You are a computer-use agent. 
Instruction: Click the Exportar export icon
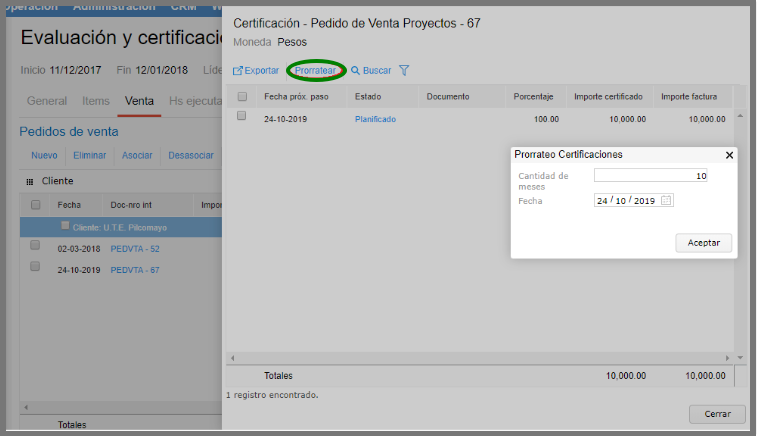(x=237, y=70)
